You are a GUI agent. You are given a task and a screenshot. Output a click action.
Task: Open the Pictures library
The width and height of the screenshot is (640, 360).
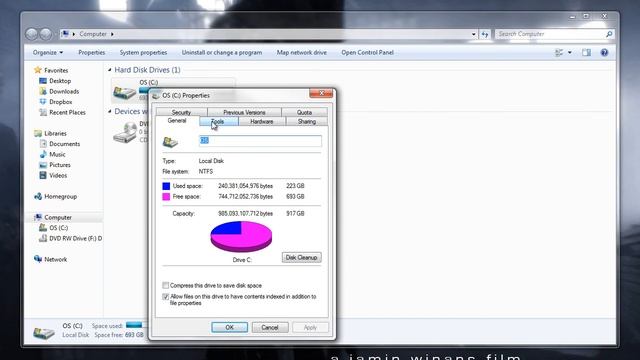click(x=60, y=165)
